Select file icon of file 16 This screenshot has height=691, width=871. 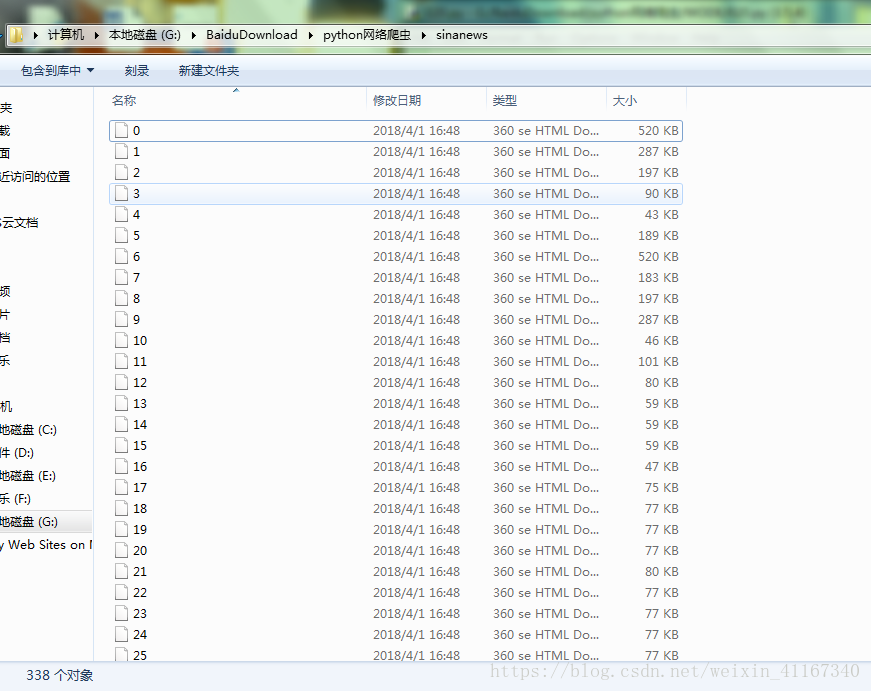121,467
